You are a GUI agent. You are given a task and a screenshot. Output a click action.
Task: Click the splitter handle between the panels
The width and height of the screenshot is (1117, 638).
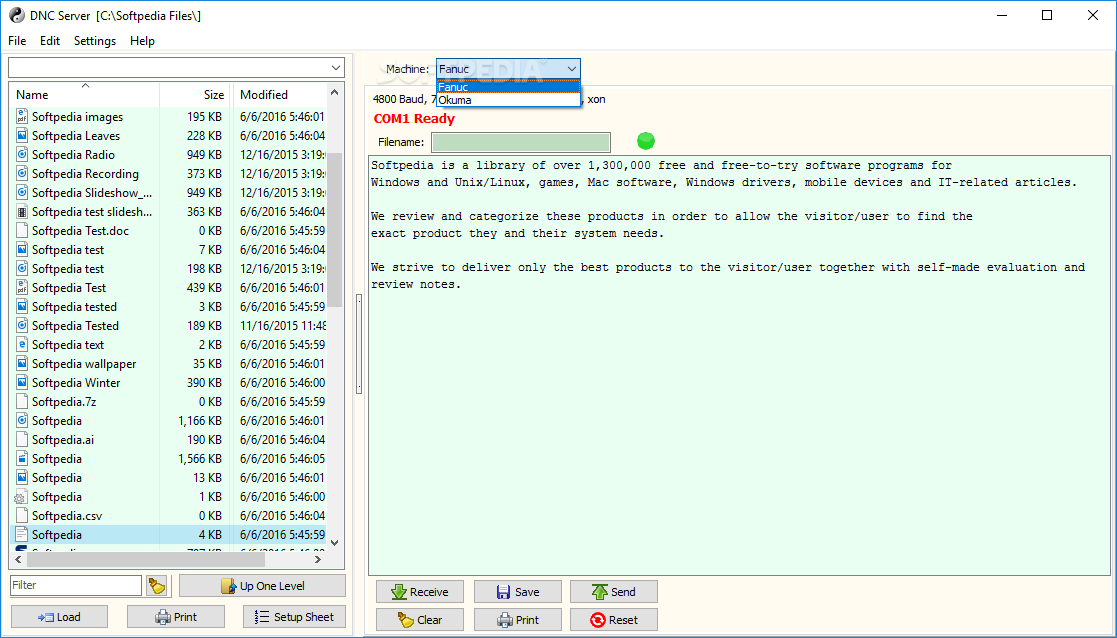tap(358, 345)
